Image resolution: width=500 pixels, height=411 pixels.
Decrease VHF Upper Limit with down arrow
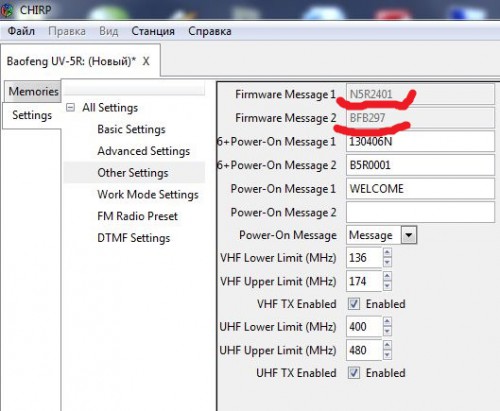[387, 286]
